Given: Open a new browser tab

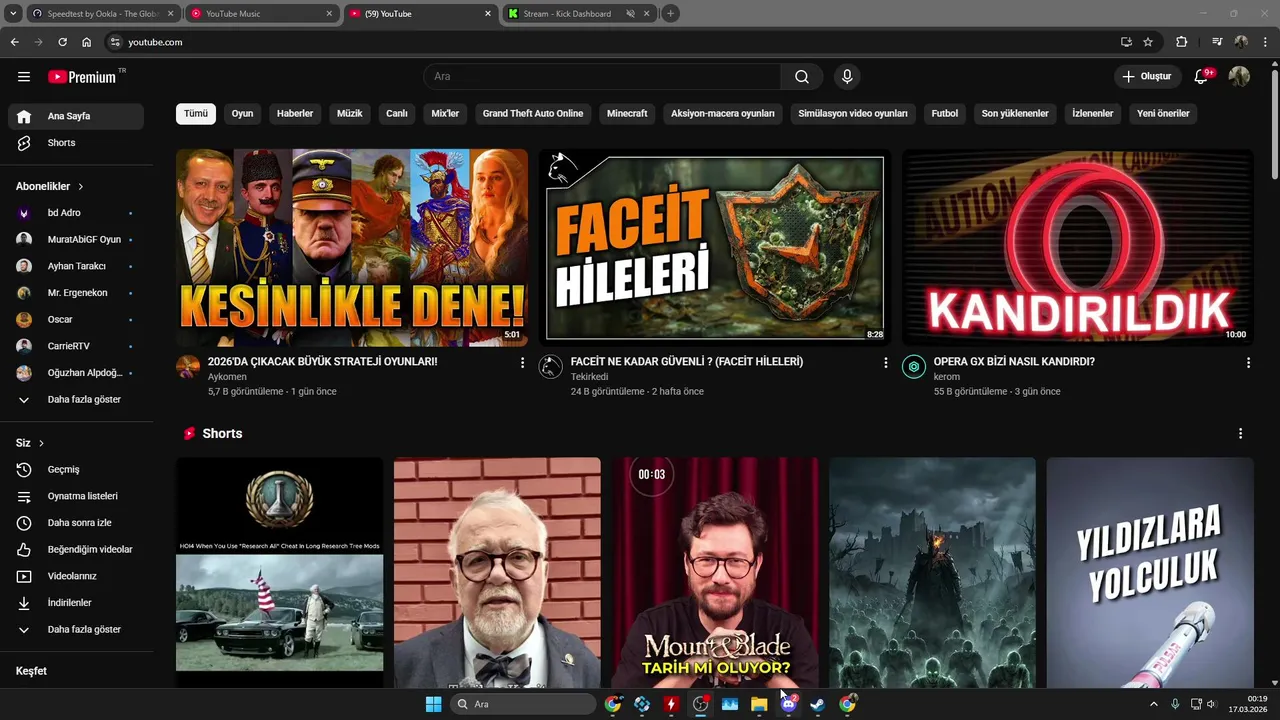Looking at the screenshot, I should pos(671,13).
